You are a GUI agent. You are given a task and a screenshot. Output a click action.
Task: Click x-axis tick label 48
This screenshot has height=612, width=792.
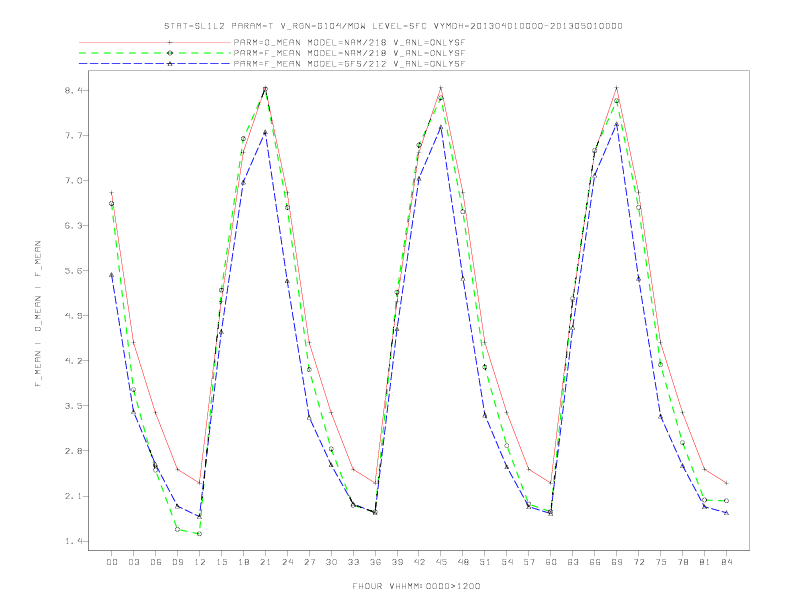pos(463,562)
